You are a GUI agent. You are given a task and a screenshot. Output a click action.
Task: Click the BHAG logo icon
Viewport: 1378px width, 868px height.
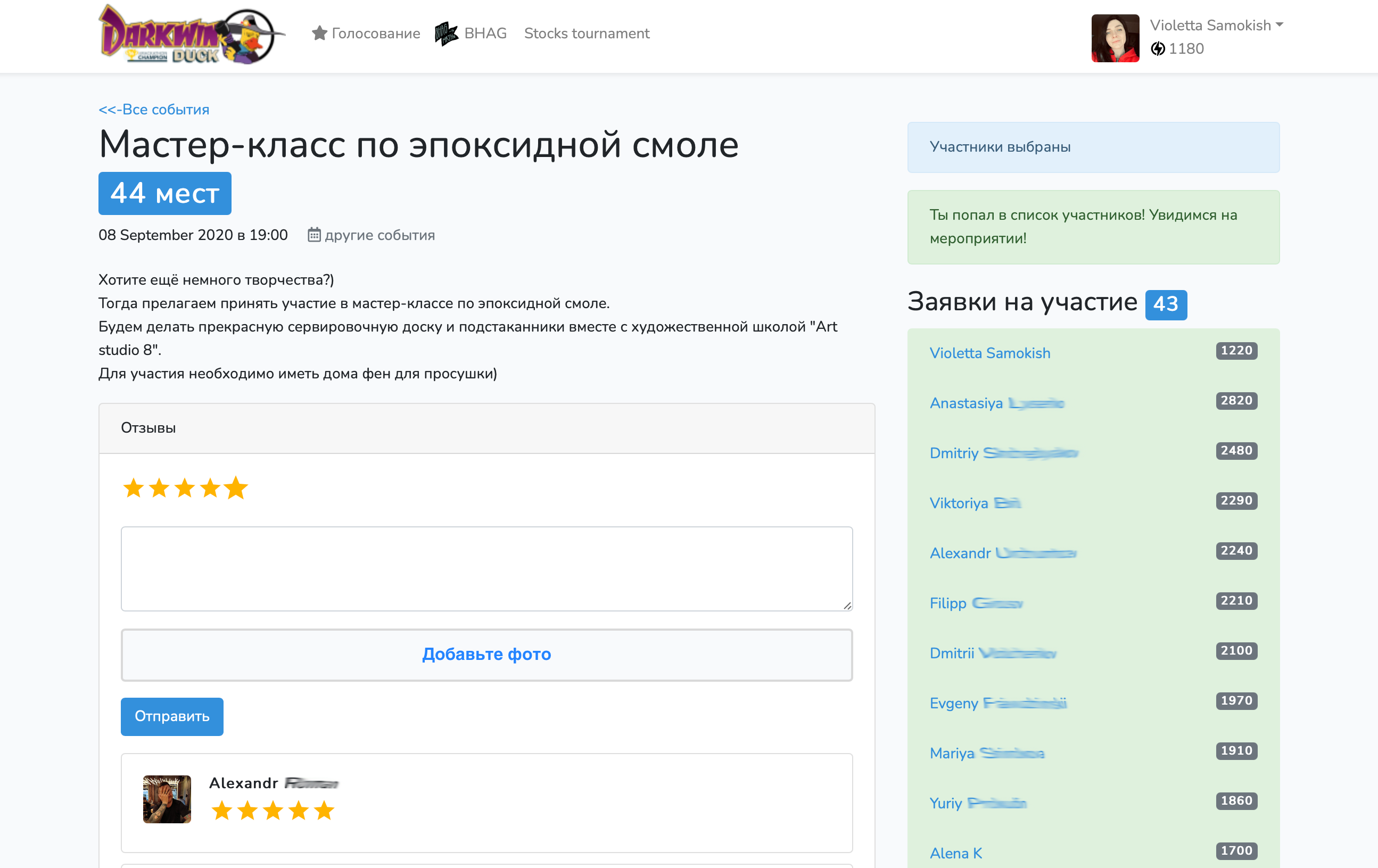pyautogui.click(x=447, y=32)
